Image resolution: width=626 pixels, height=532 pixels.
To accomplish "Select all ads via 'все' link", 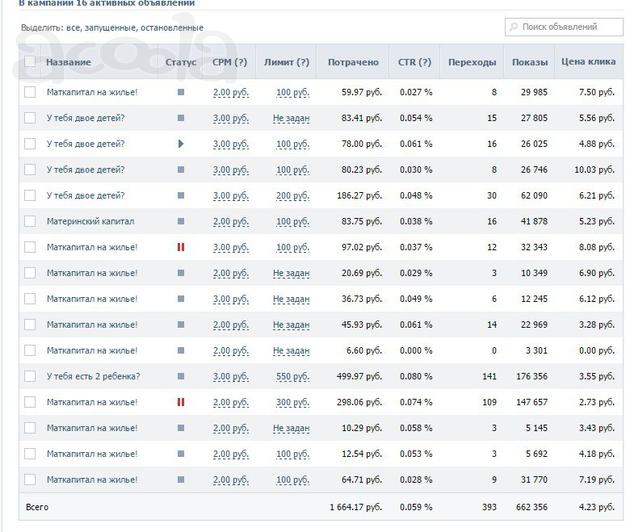I will point(73,28).
